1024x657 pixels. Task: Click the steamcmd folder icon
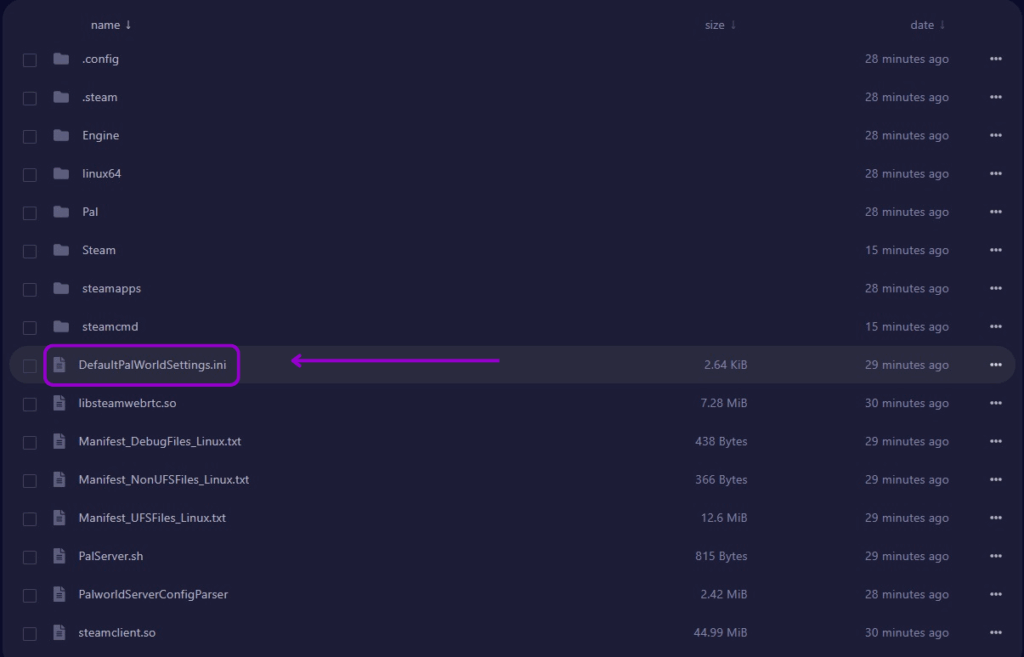click(61, 327)
